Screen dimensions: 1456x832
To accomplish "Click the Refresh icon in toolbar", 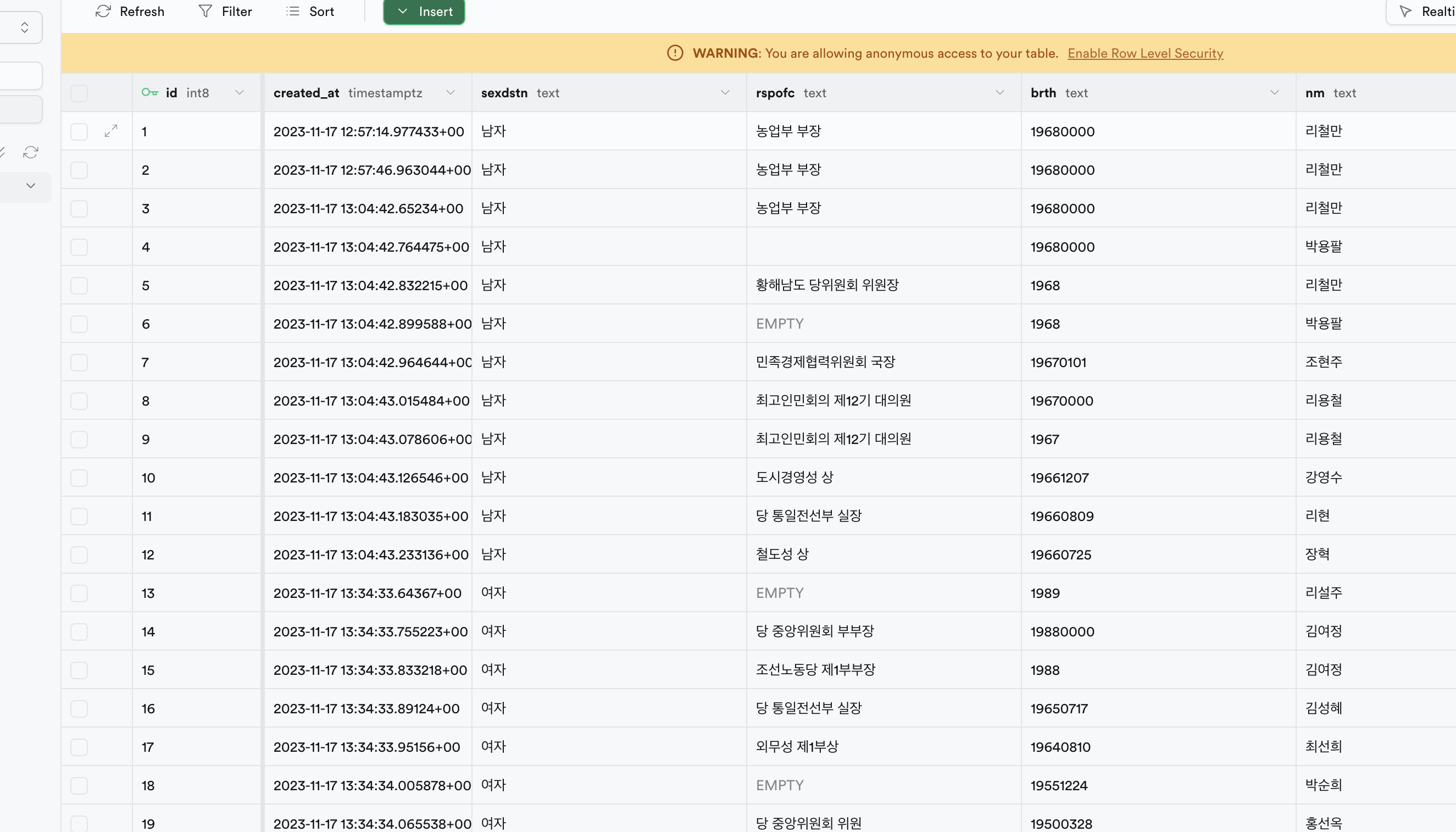I will click(x=103, y=12).
